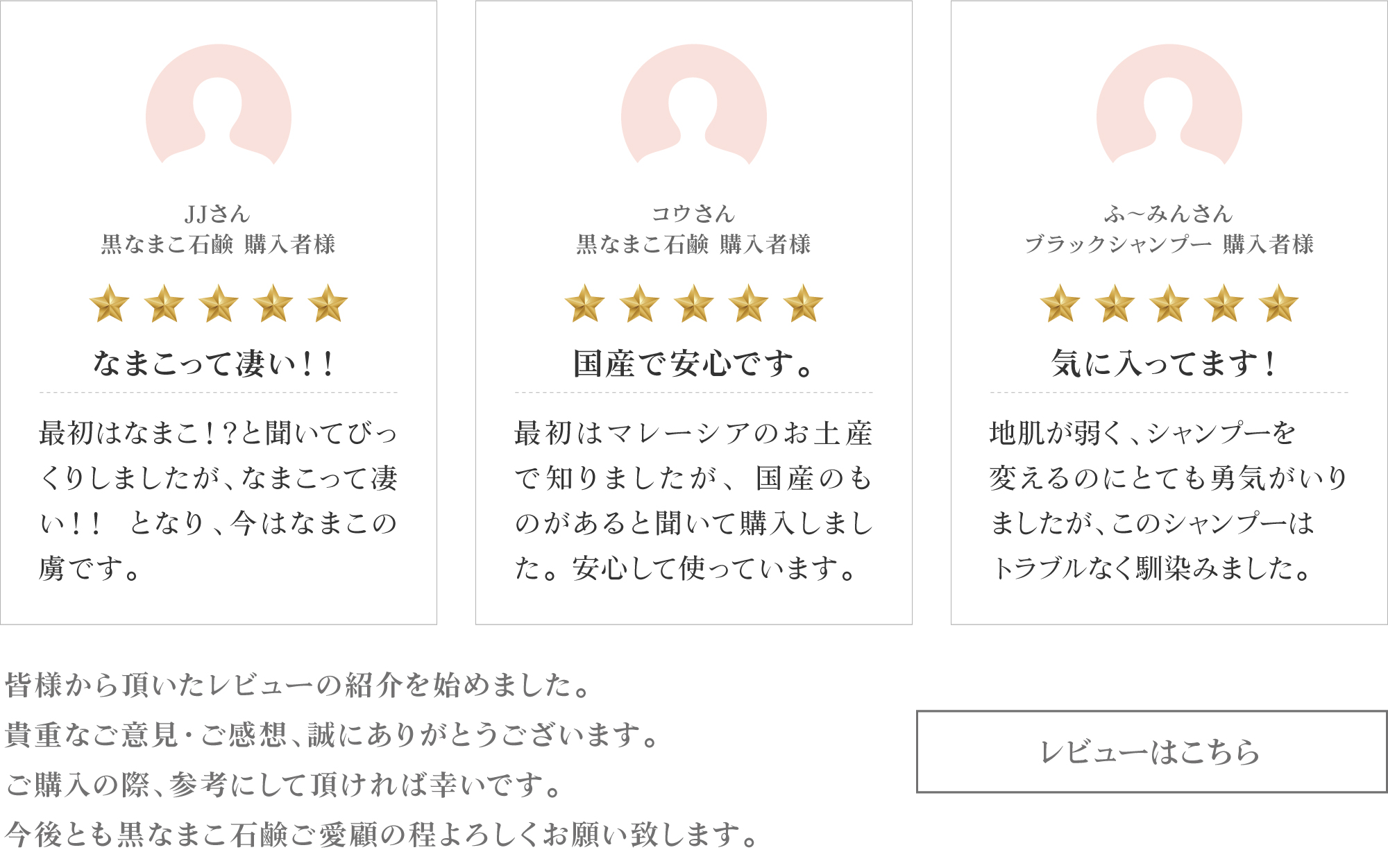The height and width of the screenshot is (868, 1388).
Task: Click the コウさん reviewer name
Action: pos(693,214)
